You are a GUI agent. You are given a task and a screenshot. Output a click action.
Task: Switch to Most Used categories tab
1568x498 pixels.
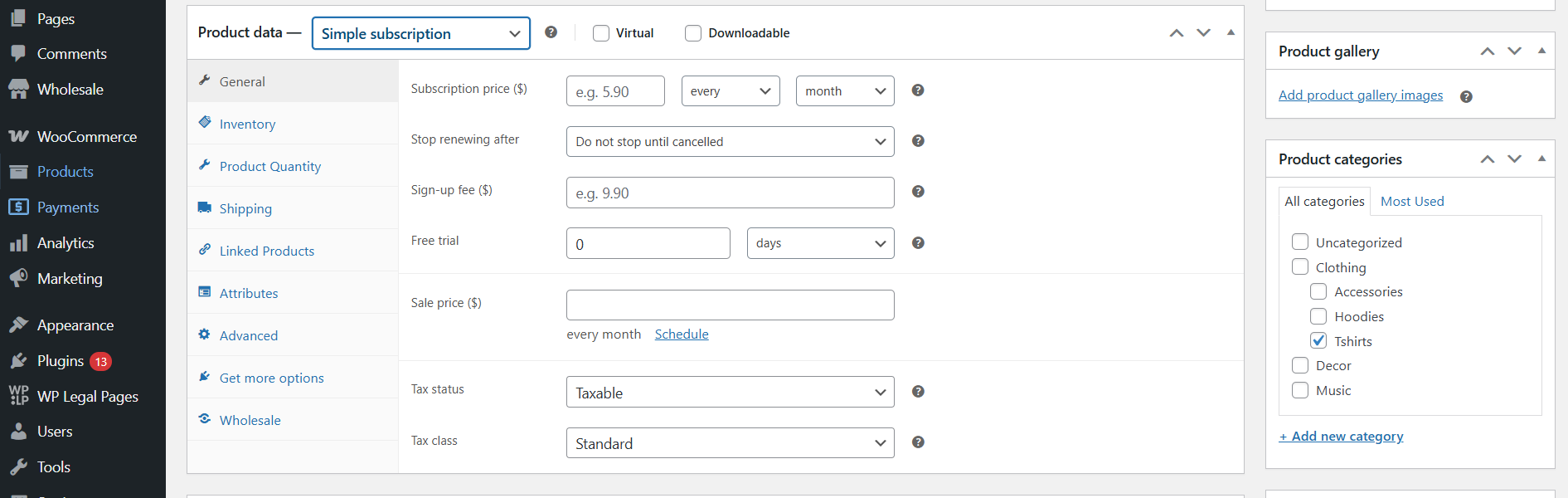pos(1412,201)
